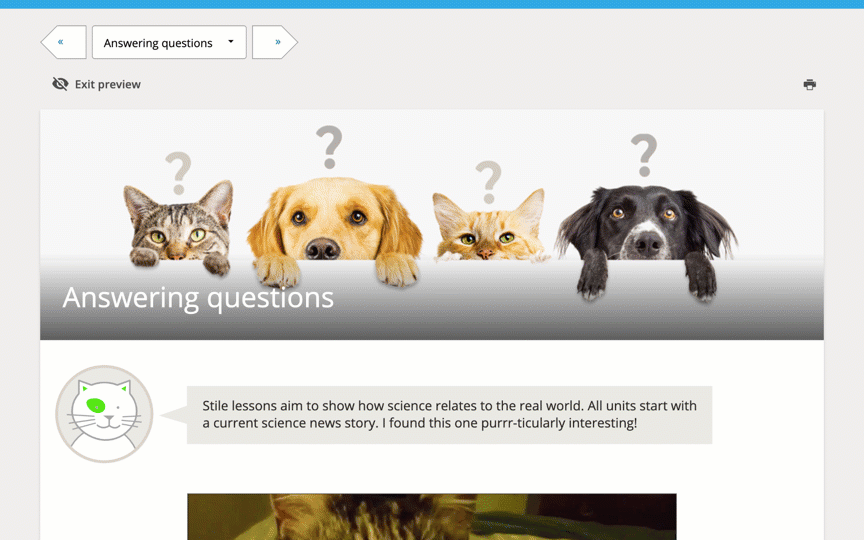The height and width of the screenshot is (540, 864).
Task: Expand the lesson selector caret arrow
Action: tap(231, 41)
